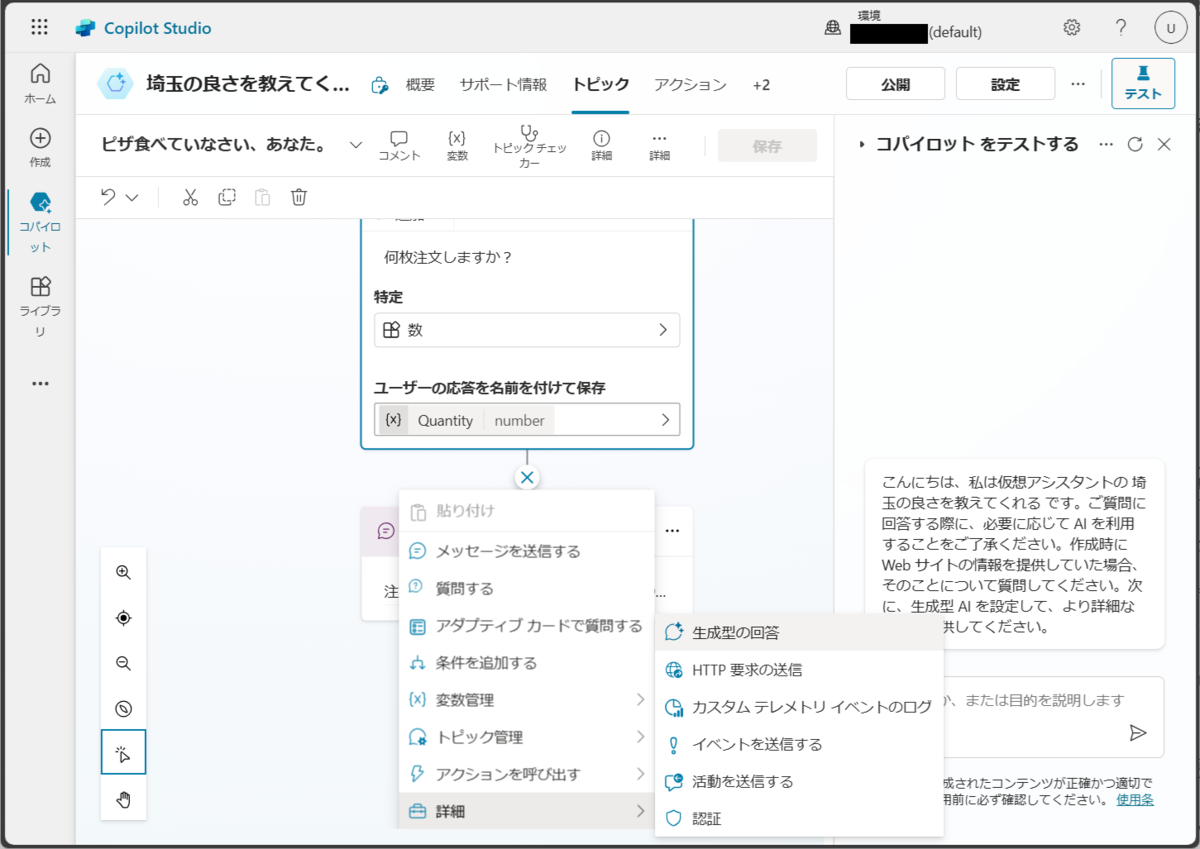Viewport: 1200px width, 849px height.
Task: Click the send arrow in the chat box
Action: pos(1137,733)
